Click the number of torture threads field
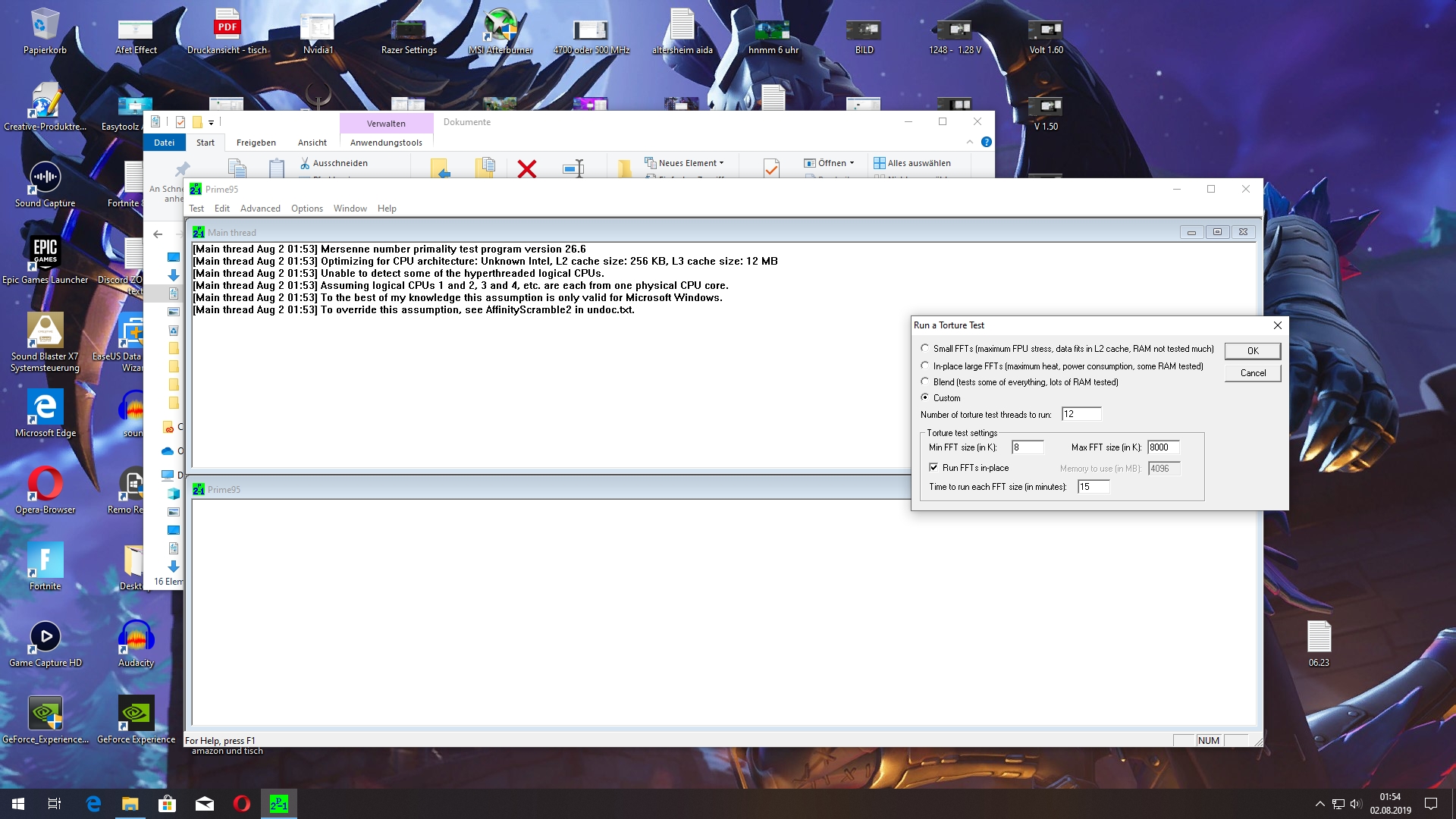 coord(1081,414)
